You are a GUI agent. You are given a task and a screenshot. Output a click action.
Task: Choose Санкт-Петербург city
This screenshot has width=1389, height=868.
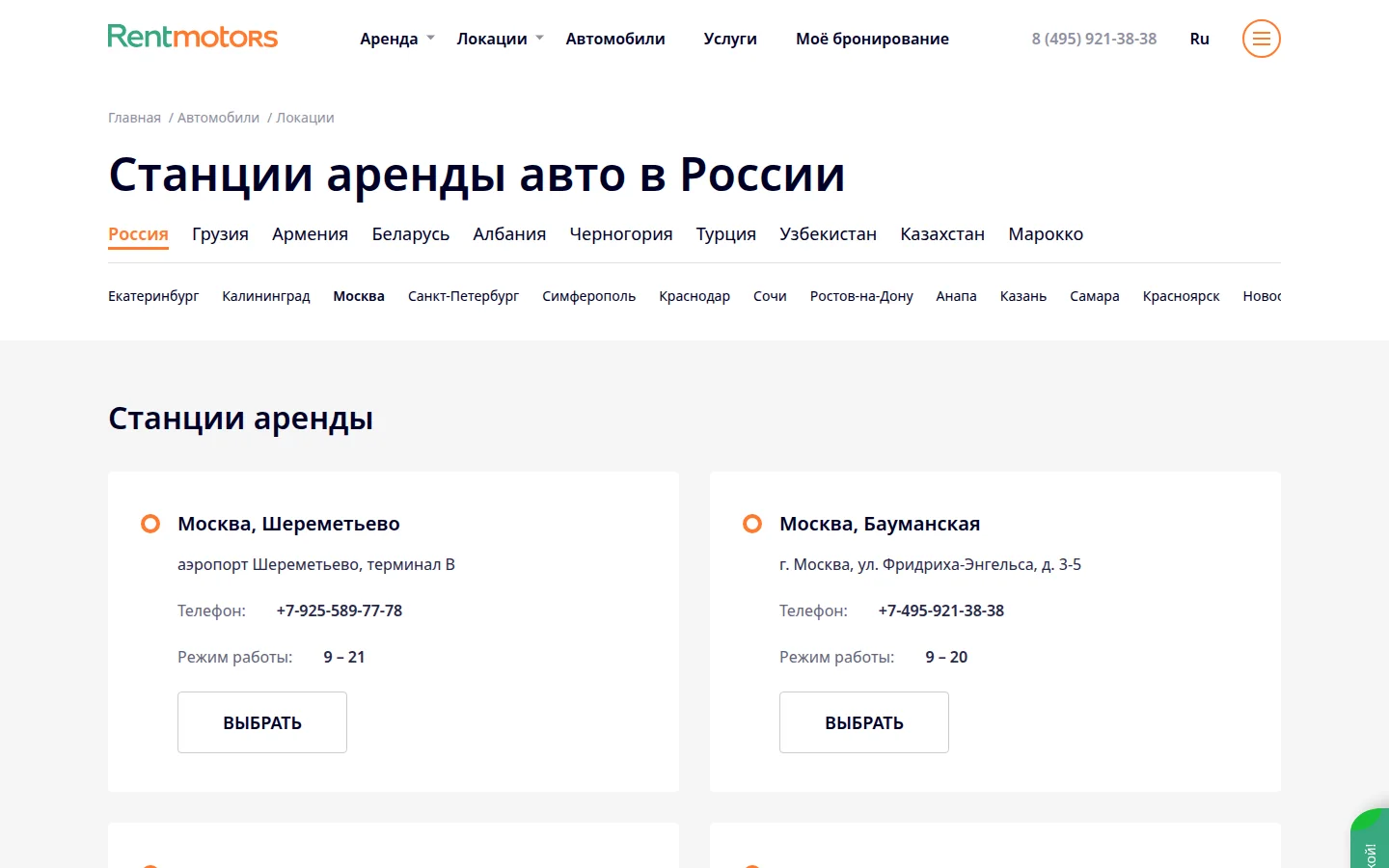(x=463, y=296)
